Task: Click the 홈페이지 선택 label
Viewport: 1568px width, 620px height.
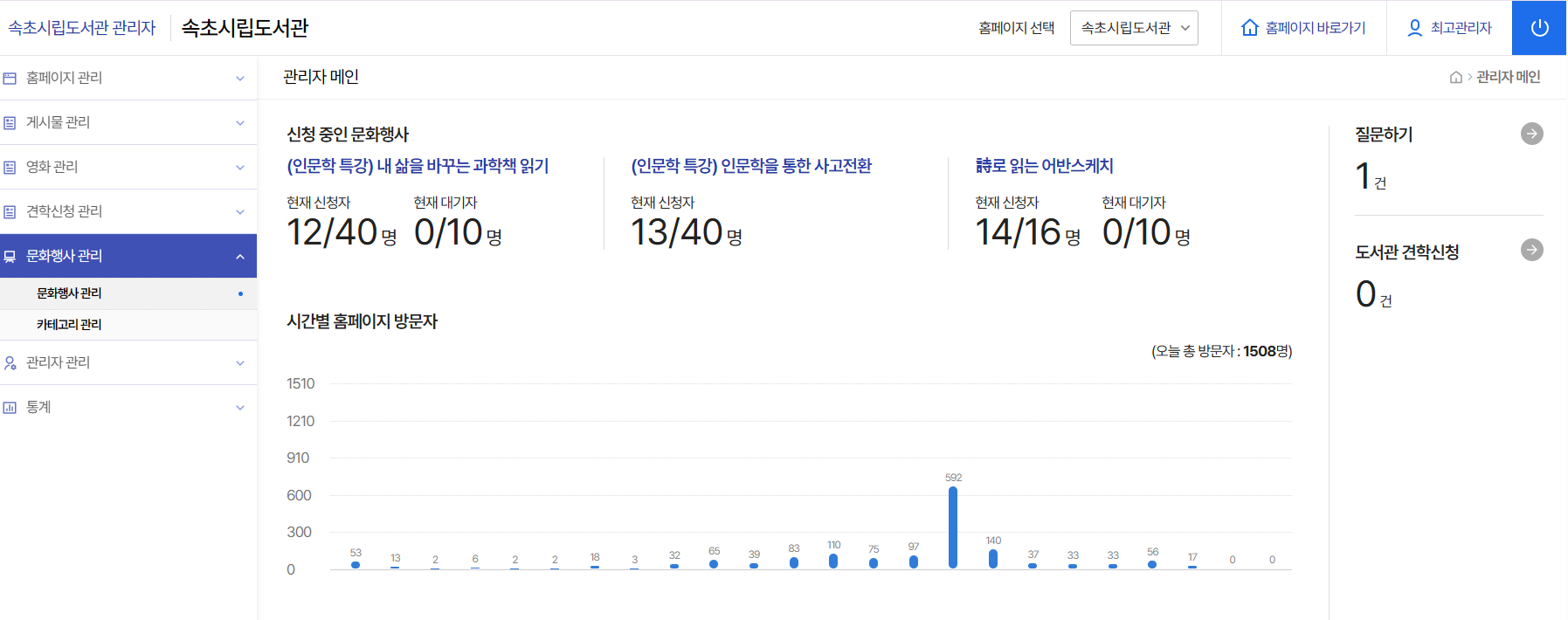Action: (1017, 28)
